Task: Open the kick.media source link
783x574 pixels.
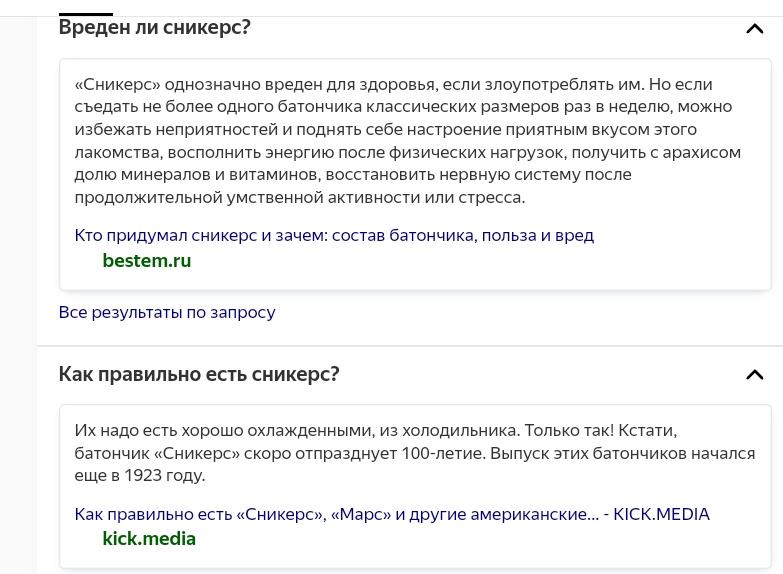Action: [x=149, y=539]
